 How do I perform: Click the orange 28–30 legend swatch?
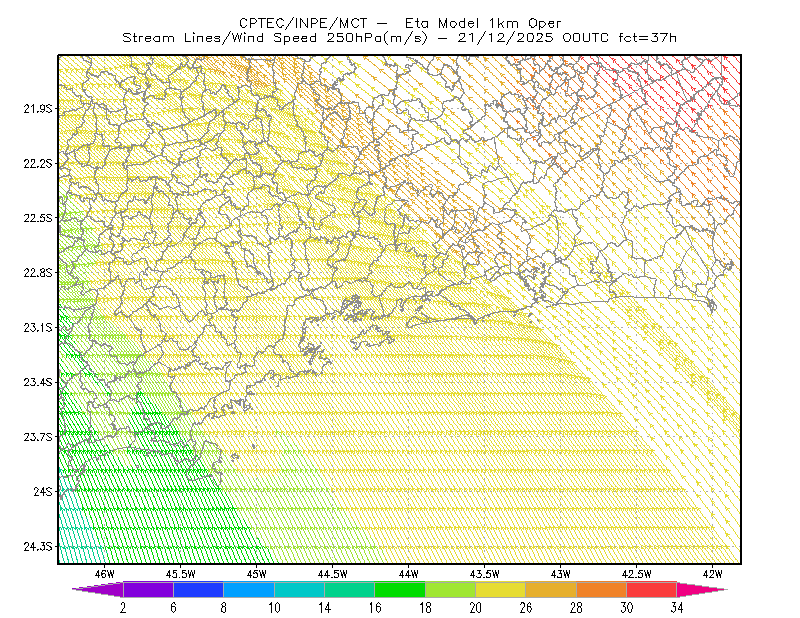pyautogui.click(x=602, y=589)
